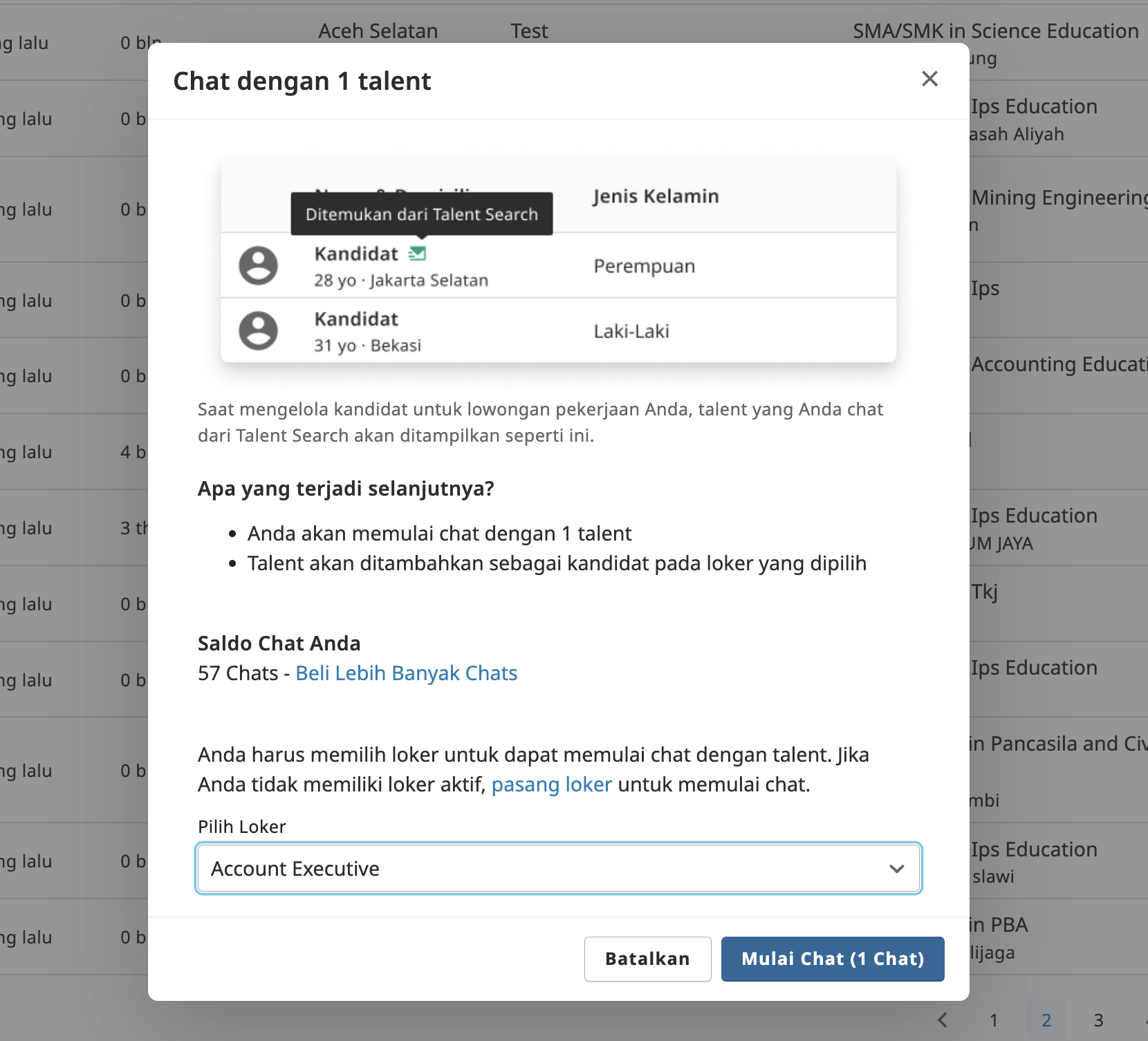Go to the previous page using the pagination chevron

943,1020
